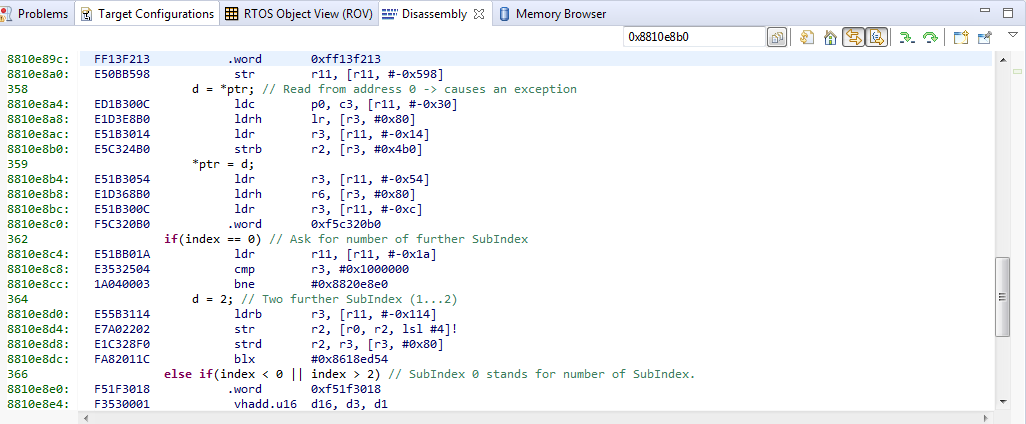Viewport: 1026px width, 424px height.
Task: Go to the current PC home icon
Action: pyautogui.click(x=830, y=38)
